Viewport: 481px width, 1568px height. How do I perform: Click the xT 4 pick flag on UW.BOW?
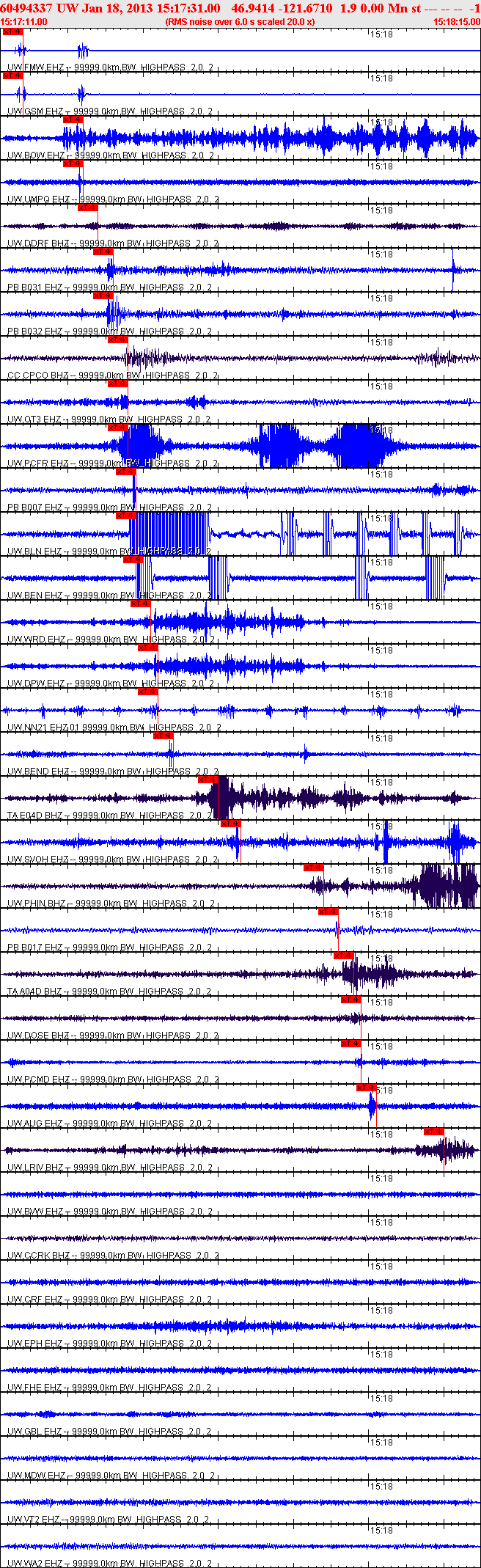pyautogui.click(x=73, y=120)
